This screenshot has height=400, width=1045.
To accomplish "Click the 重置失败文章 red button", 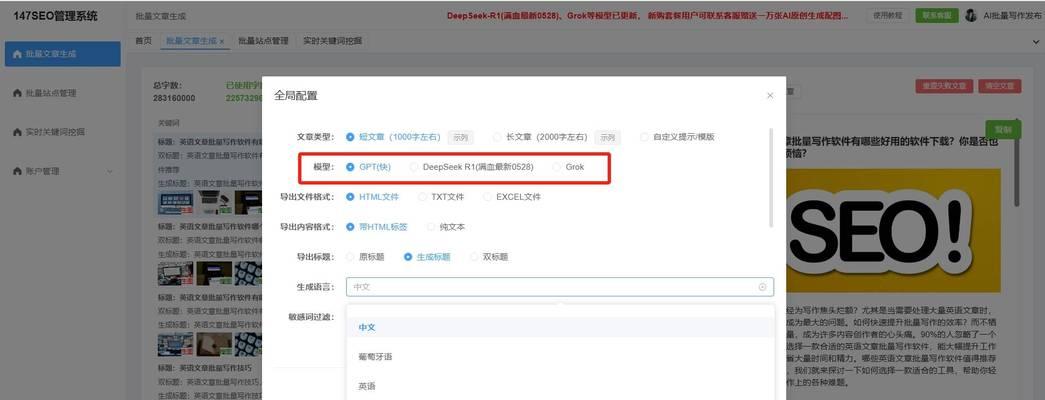I will (944, 86).
